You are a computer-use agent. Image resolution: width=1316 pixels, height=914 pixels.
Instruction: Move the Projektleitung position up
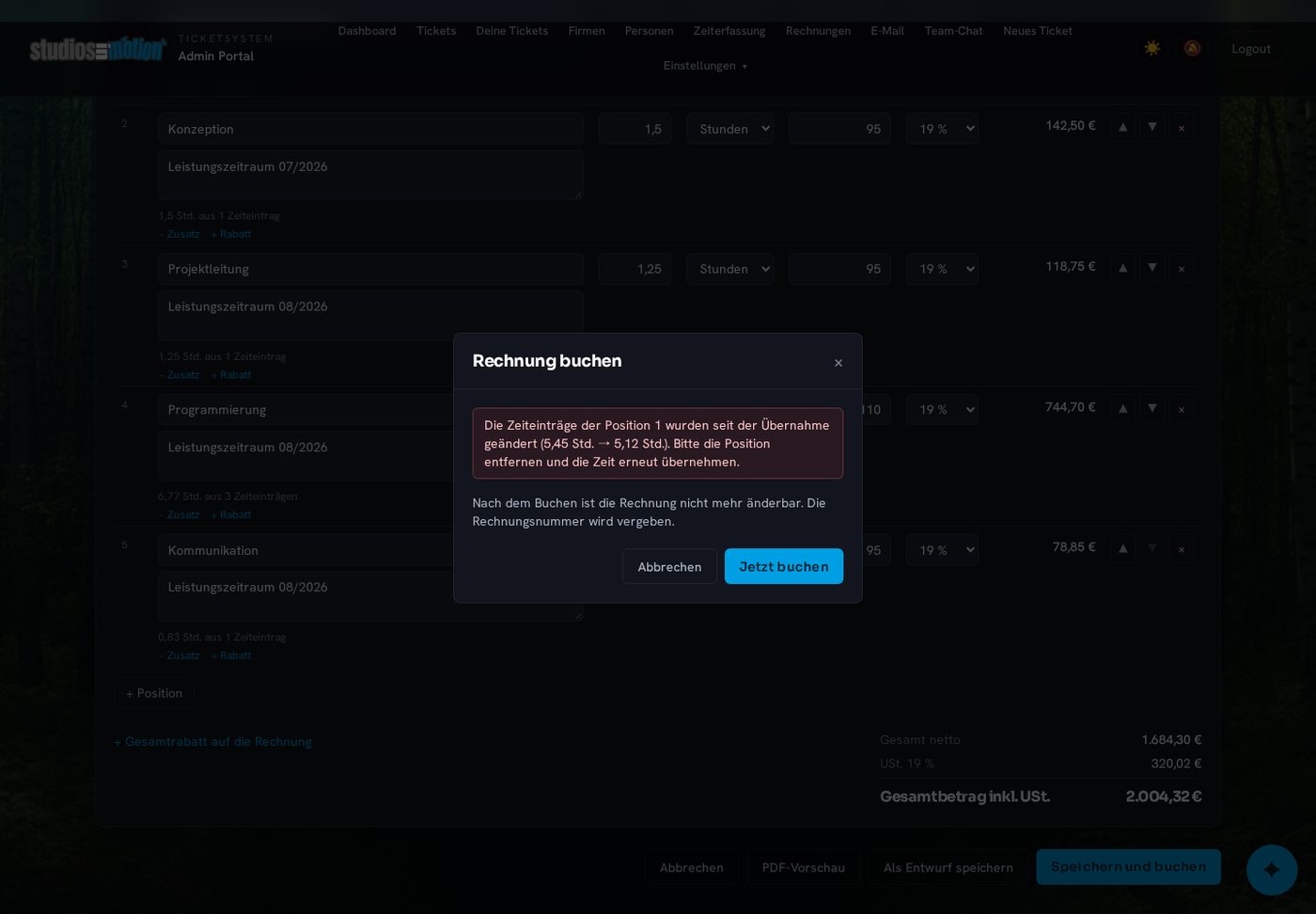click(1122, 268)
